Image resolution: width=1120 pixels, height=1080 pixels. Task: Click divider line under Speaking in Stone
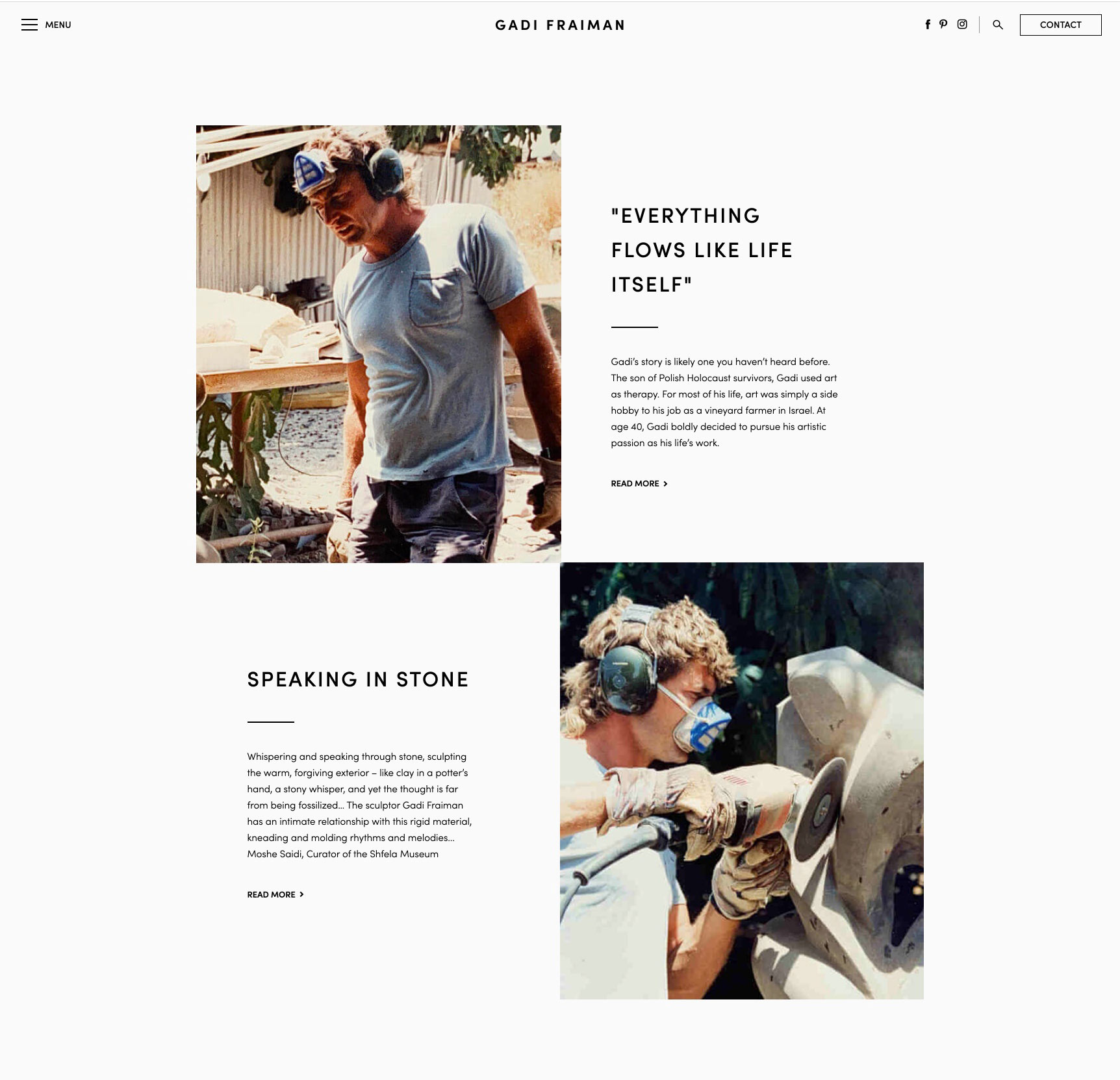pyautogui.click(x=271, y=722)
